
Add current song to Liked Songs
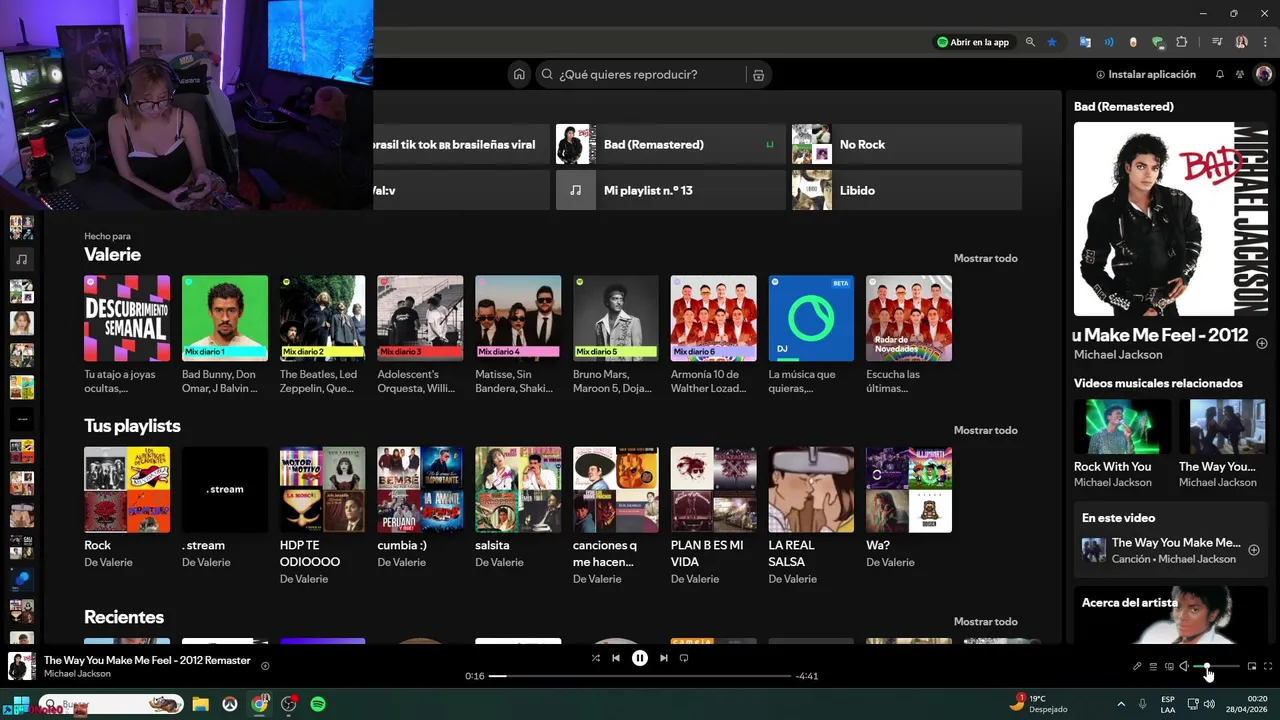(x=265, y=666)
